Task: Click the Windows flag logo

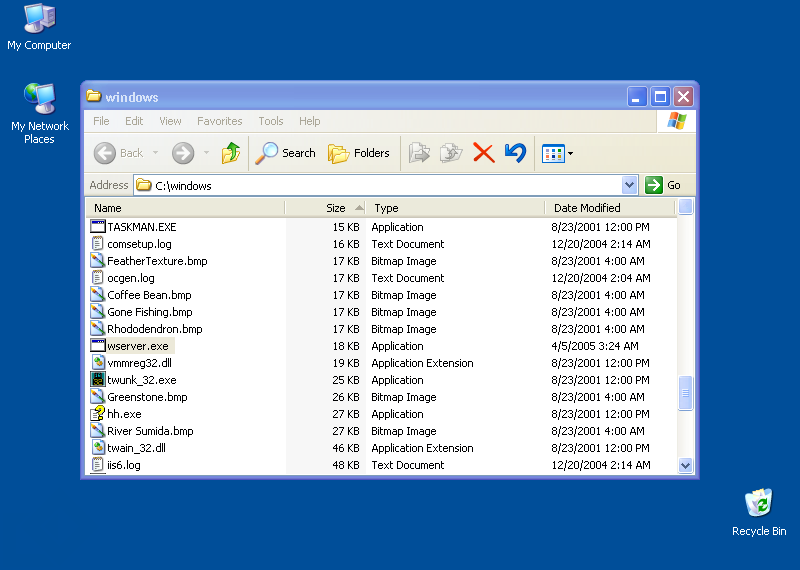Action: click(677, 121)
